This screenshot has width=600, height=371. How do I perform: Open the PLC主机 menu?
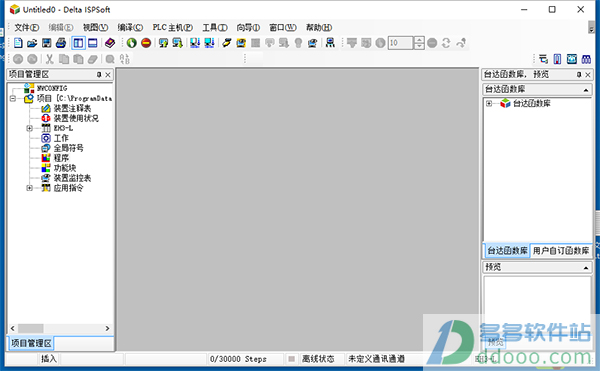coord(173,28)
